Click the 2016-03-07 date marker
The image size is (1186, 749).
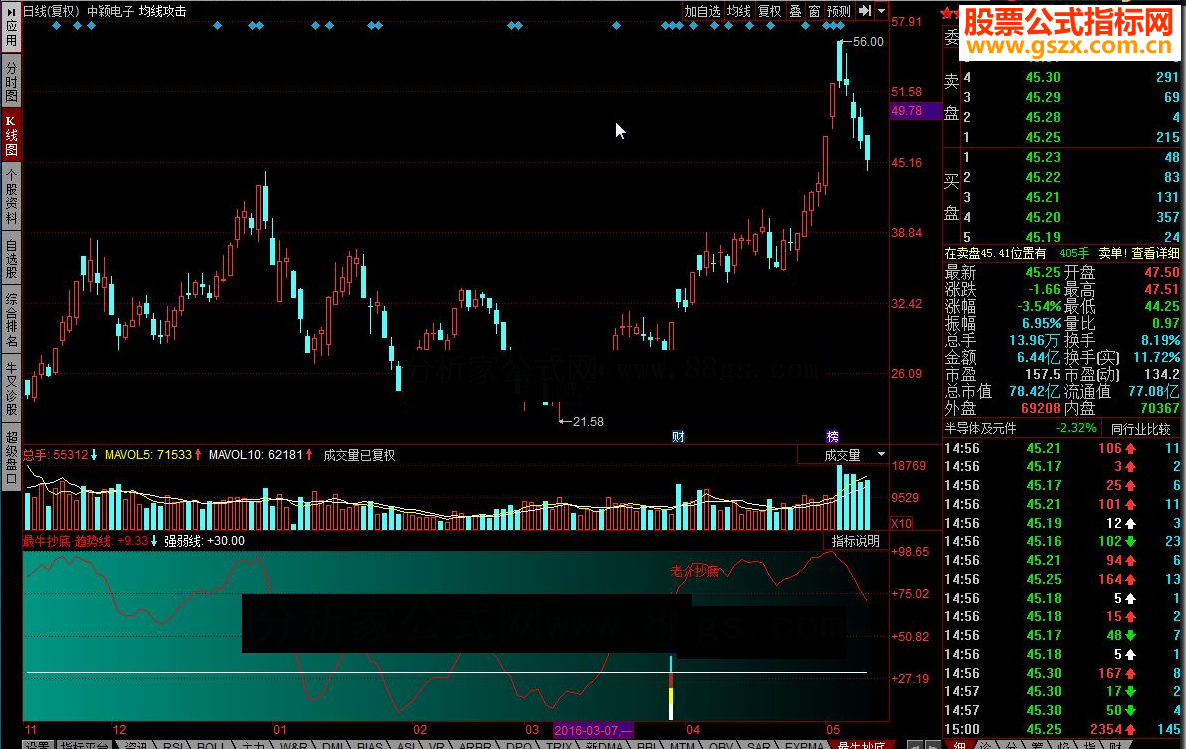(593, 730)
